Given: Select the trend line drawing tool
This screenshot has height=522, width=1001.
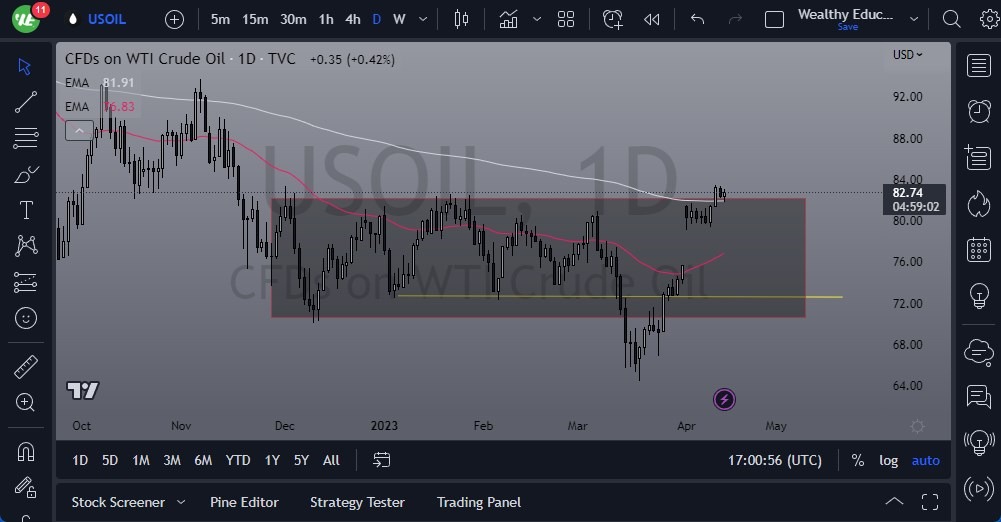Looking at the screenshot, I should [x=26, y=102].
